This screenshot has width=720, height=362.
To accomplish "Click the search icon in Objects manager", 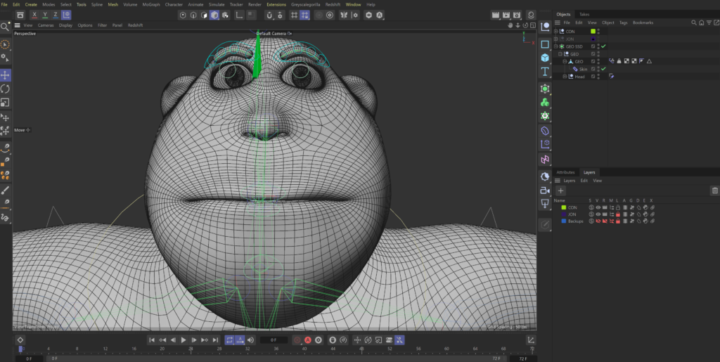I will pyautogui.click(x=694, y=23).
